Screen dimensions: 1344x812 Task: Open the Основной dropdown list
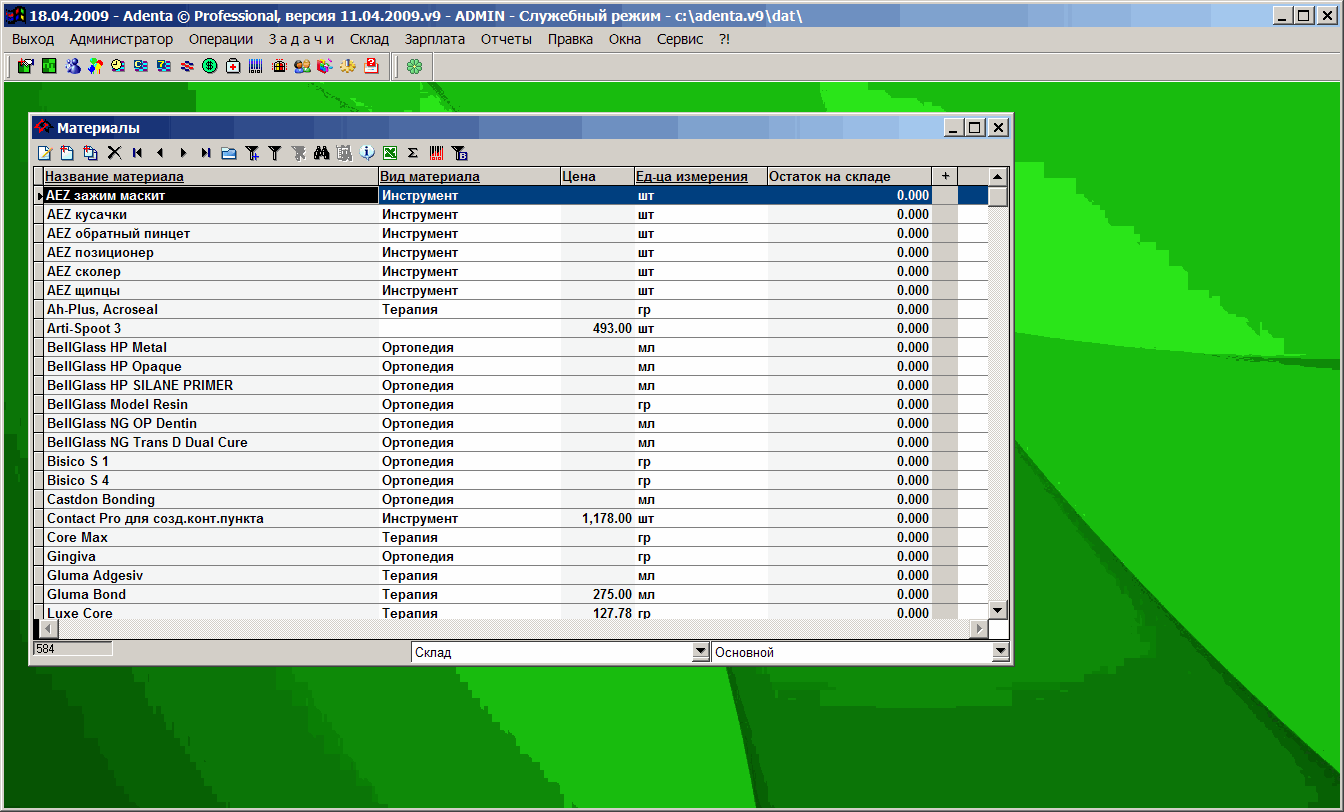point(1000,652)
